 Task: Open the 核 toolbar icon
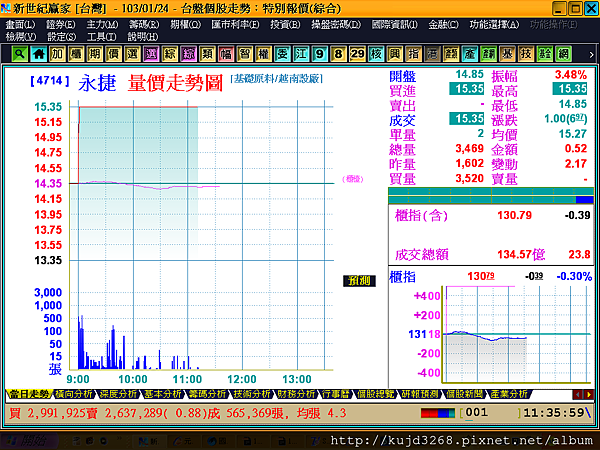tap(376, 54)
